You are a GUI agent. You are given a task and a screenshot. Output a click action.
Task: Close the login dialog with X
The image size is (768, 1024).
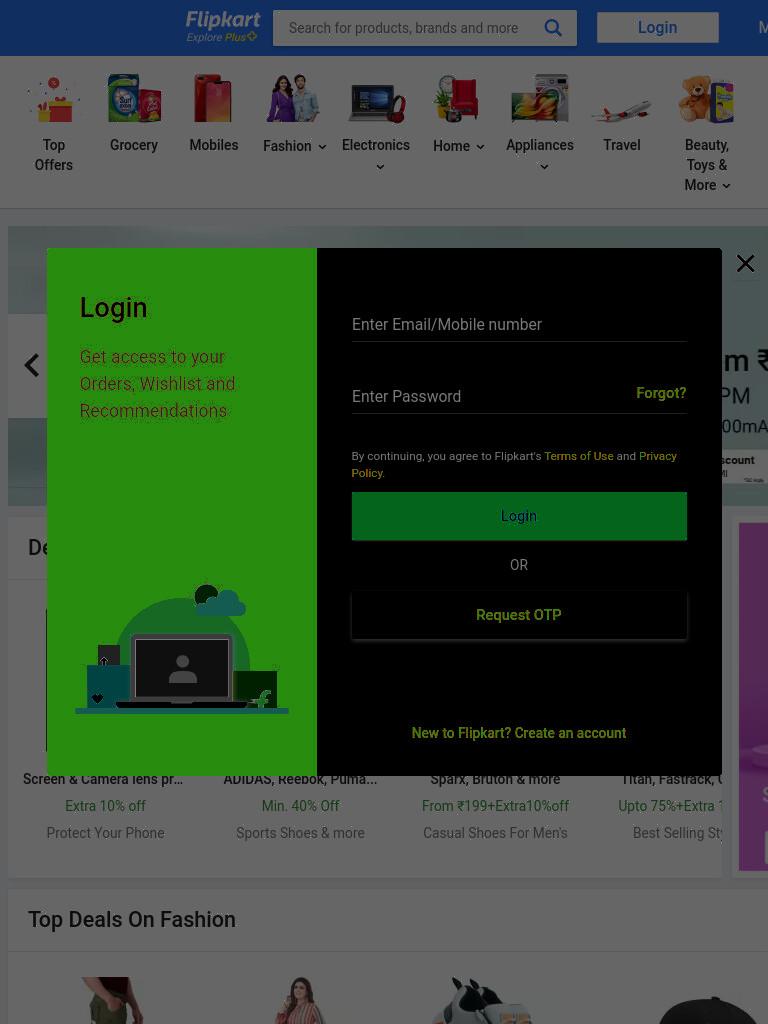(745, 263)
